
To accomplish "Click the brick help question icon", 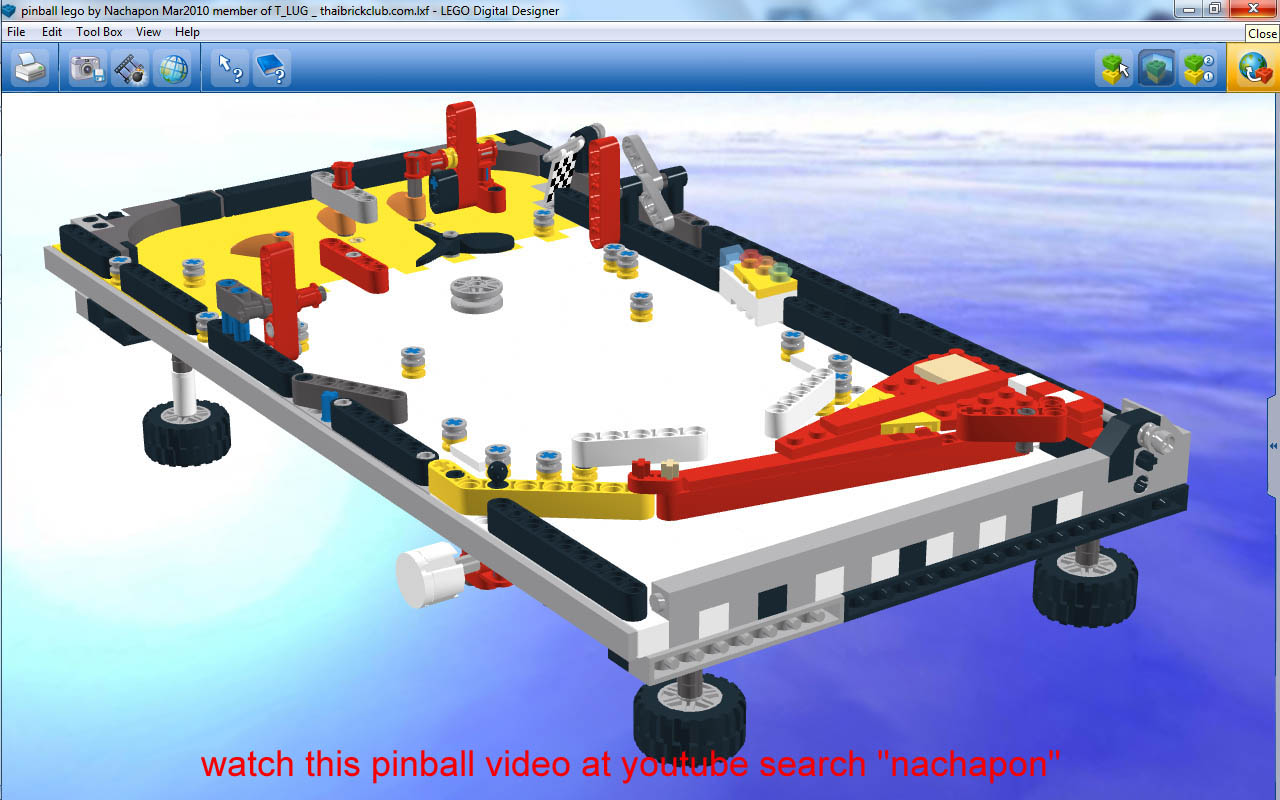I will pos(268,68).
